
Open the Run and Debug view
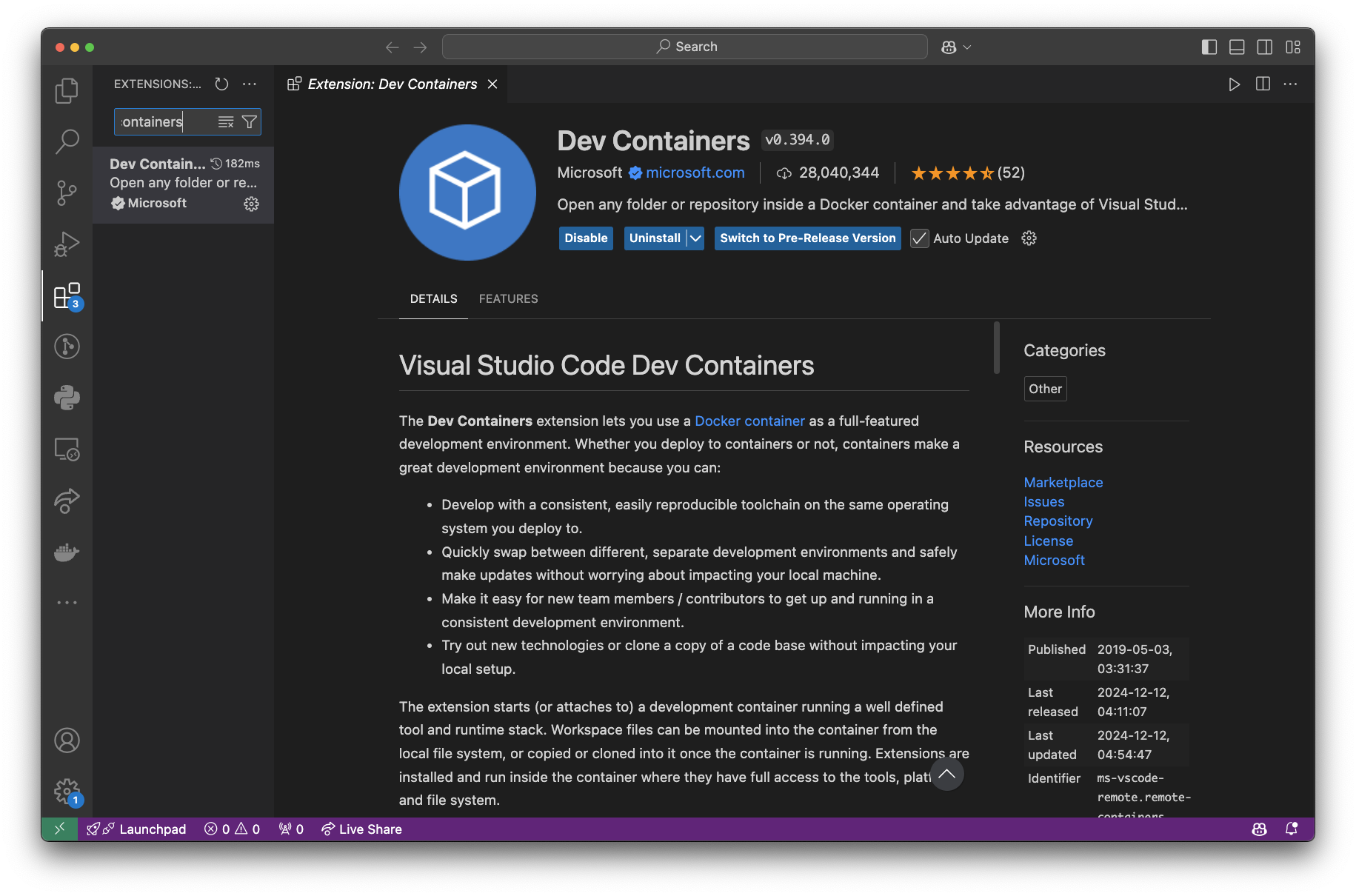click(x=67, y=244)
